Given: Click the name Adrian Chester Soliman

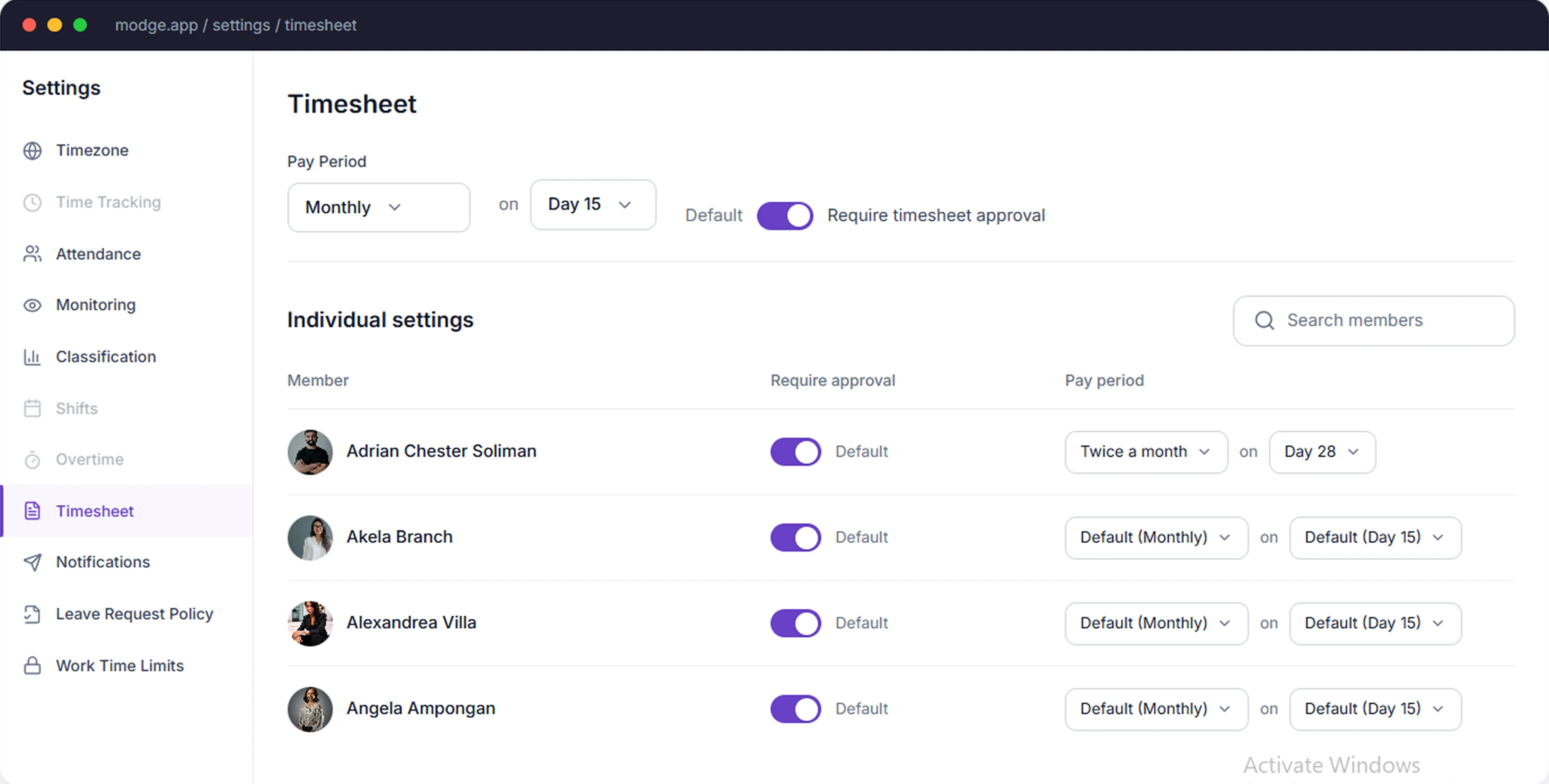Looking at the screenshot, I should coord(441,451).
